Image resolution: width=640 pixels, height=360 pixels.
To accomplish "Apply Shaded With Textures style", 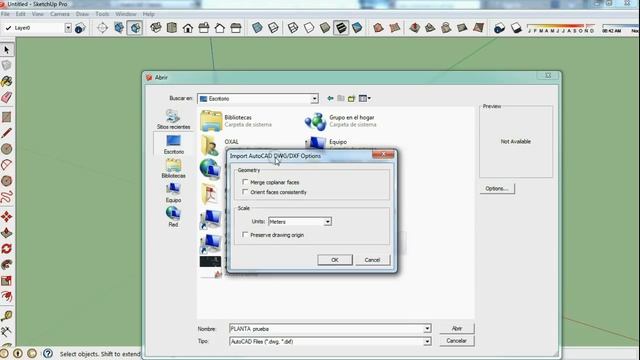I will point(341,28).
